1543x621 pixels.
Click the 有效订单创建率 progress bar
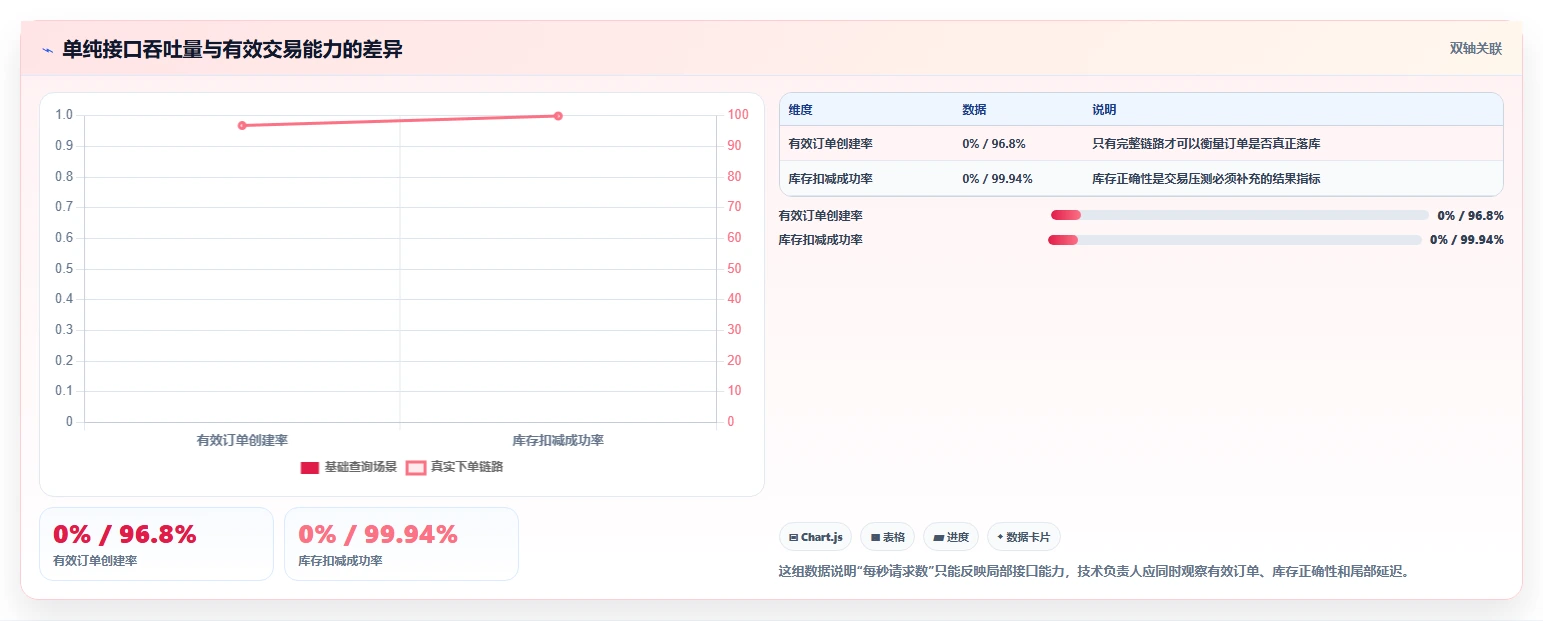(1239, 215)
